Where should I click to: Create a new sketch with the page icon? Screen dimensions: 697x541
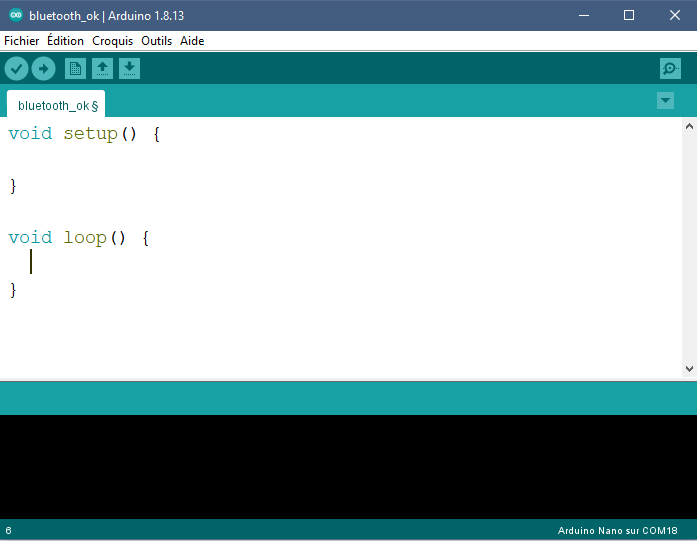click(x=75, y=69)
